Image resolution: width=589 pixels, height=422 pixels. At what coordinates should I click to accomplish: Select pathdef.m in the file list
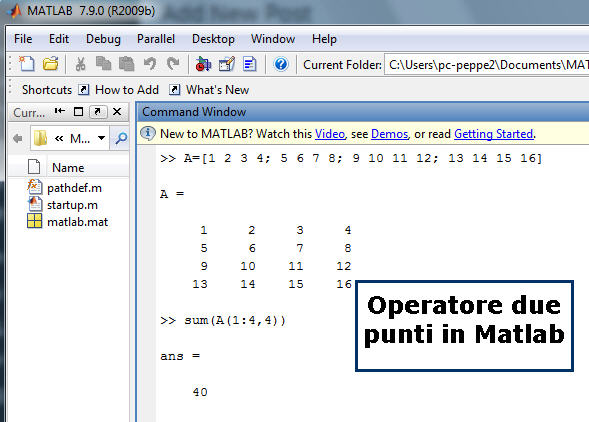[x=74, y=188]
